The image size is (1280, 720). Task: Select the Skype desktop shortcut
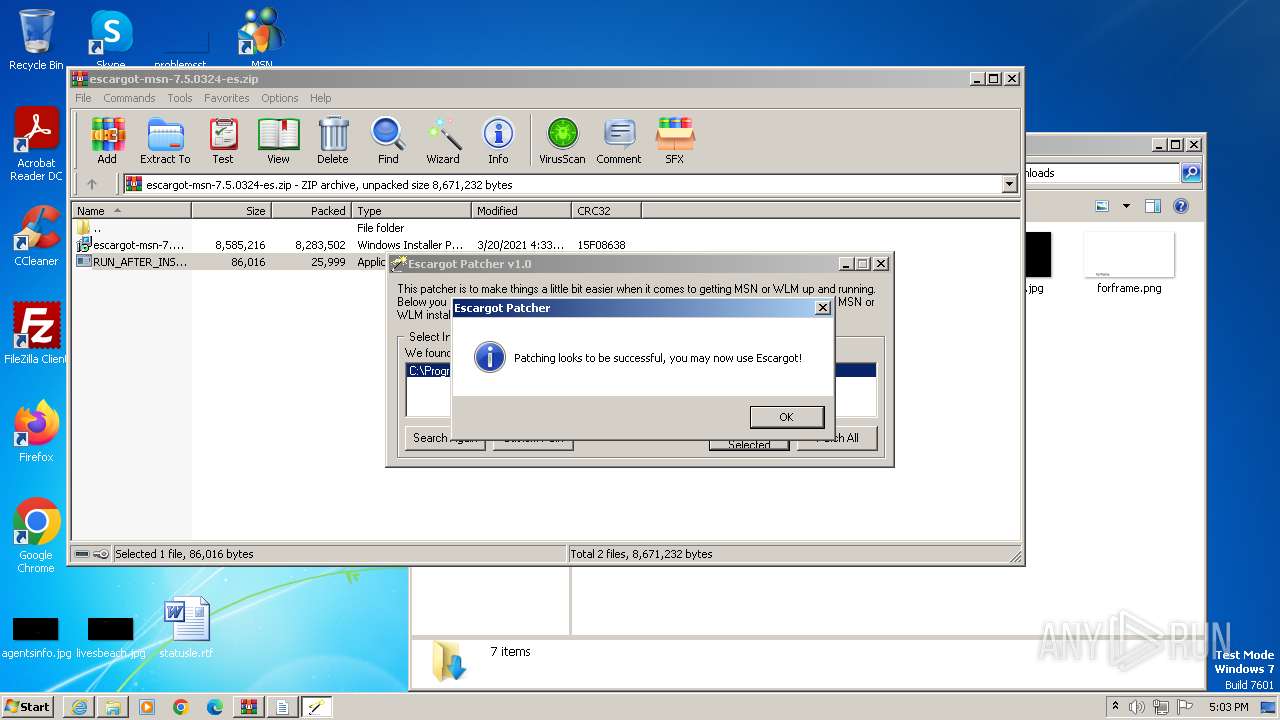point(111,38)
